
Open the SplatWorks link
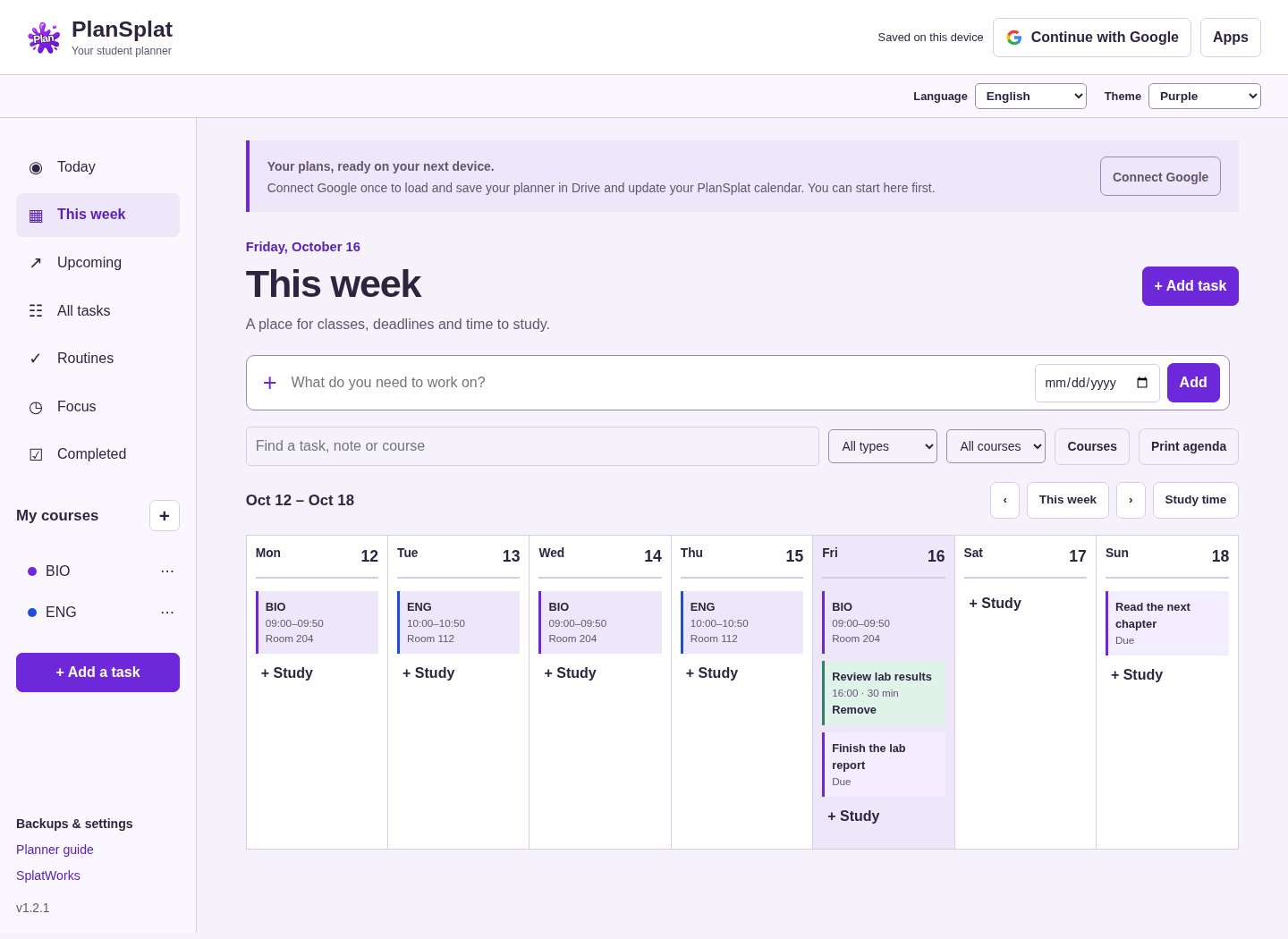coord(48,876)
